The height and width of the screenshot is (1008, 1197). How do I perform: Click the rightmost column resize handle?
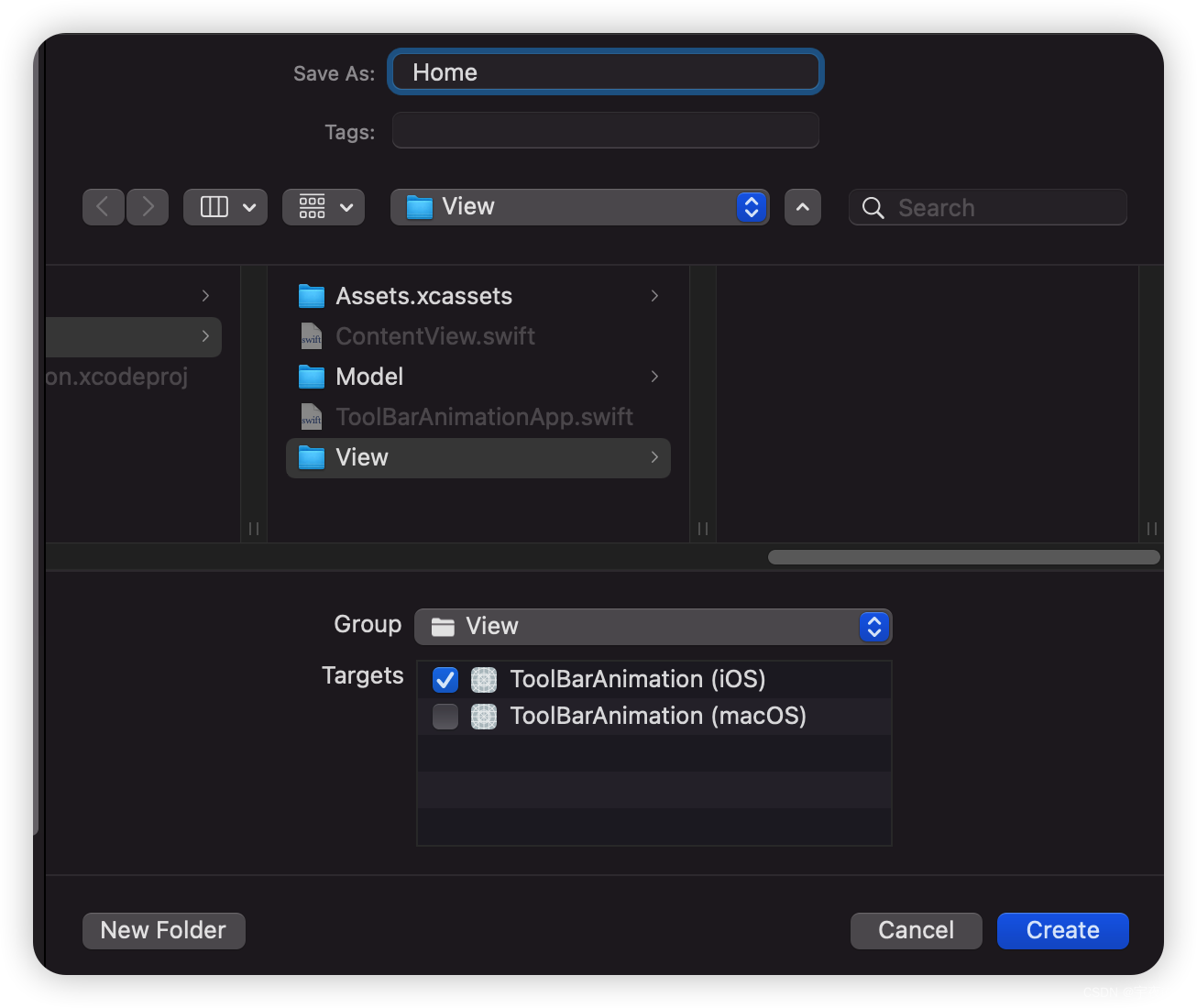(x=1152, y=529)
